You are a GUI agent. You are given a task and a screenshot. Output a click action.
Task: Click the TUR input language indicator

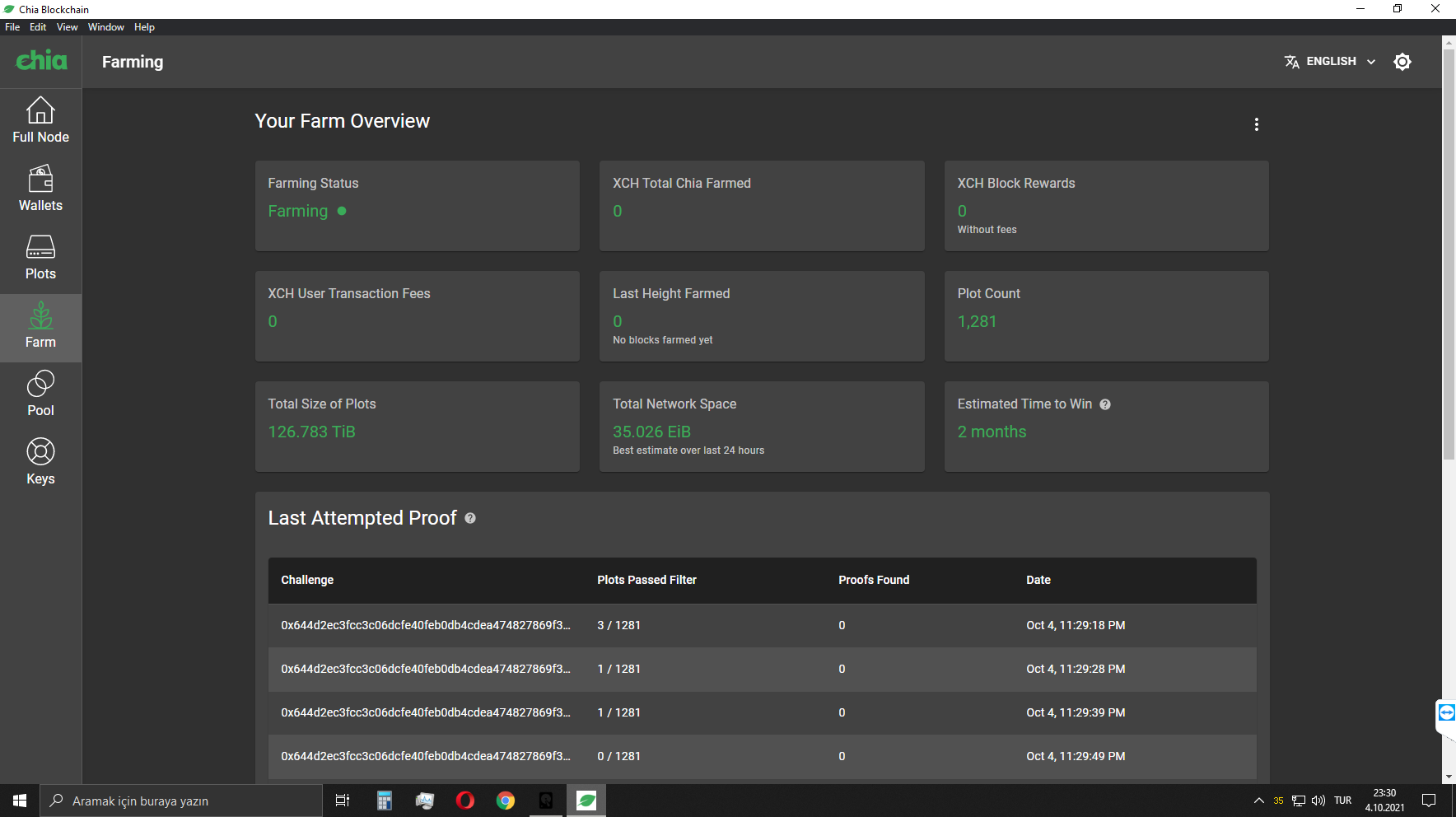point(1343,801)
